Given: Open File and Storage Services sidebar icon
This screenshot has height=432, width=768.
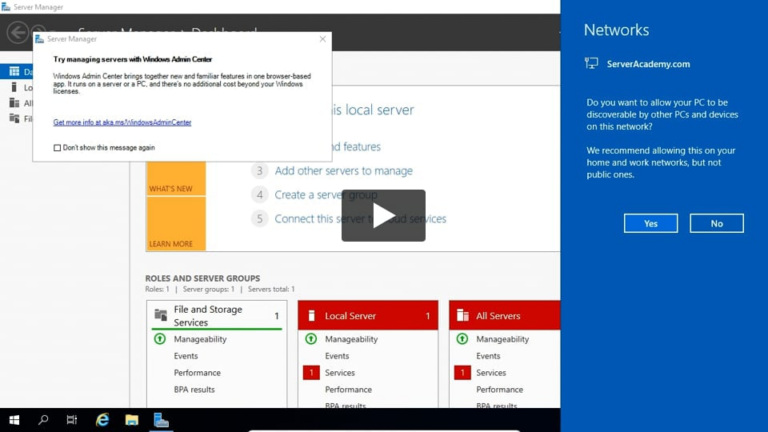Looking at the screenshot, I should tap(14, 118).
